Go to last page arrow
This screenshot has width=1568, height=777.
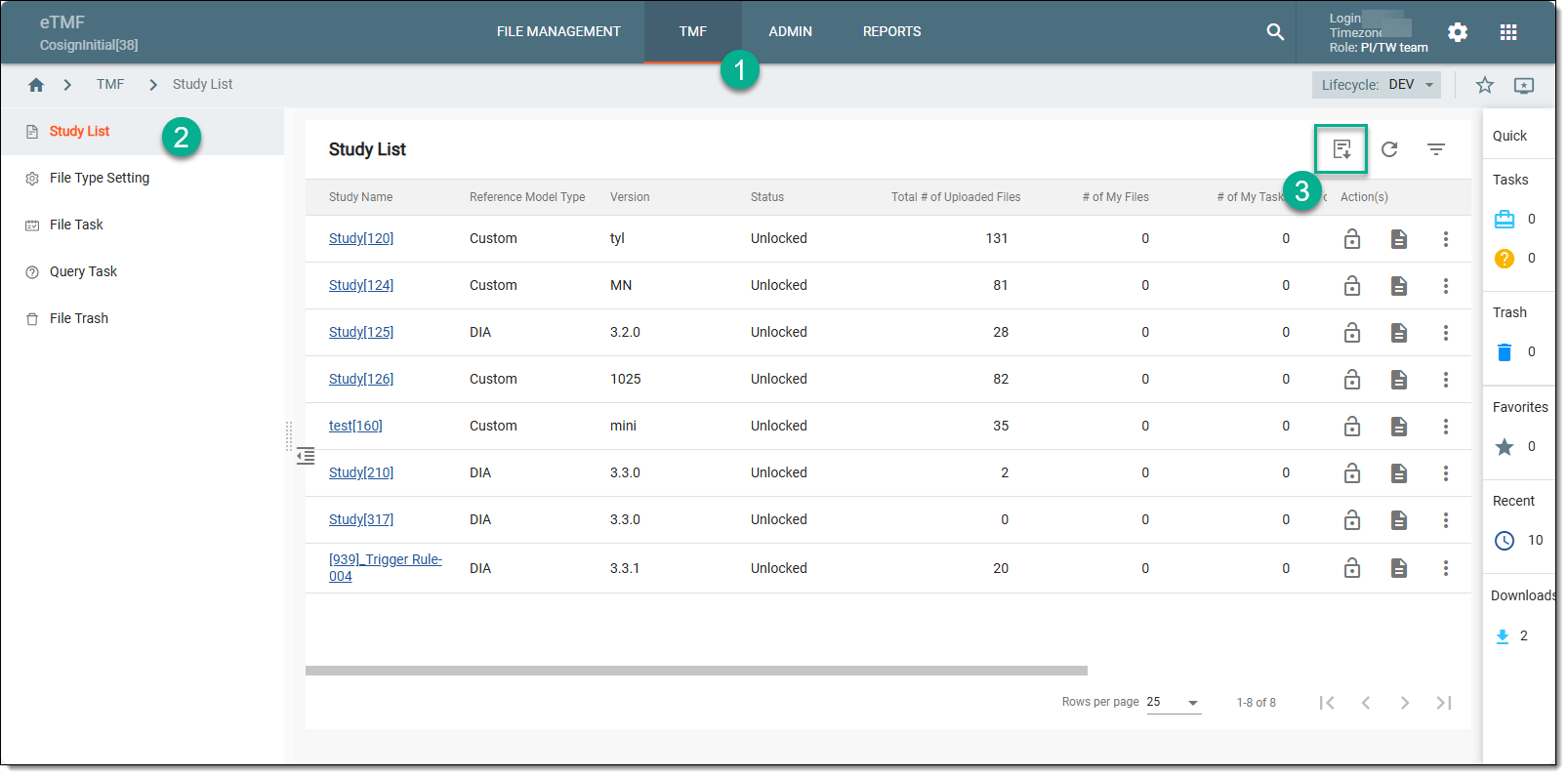pyautogui.click(x=1444, y=704)
